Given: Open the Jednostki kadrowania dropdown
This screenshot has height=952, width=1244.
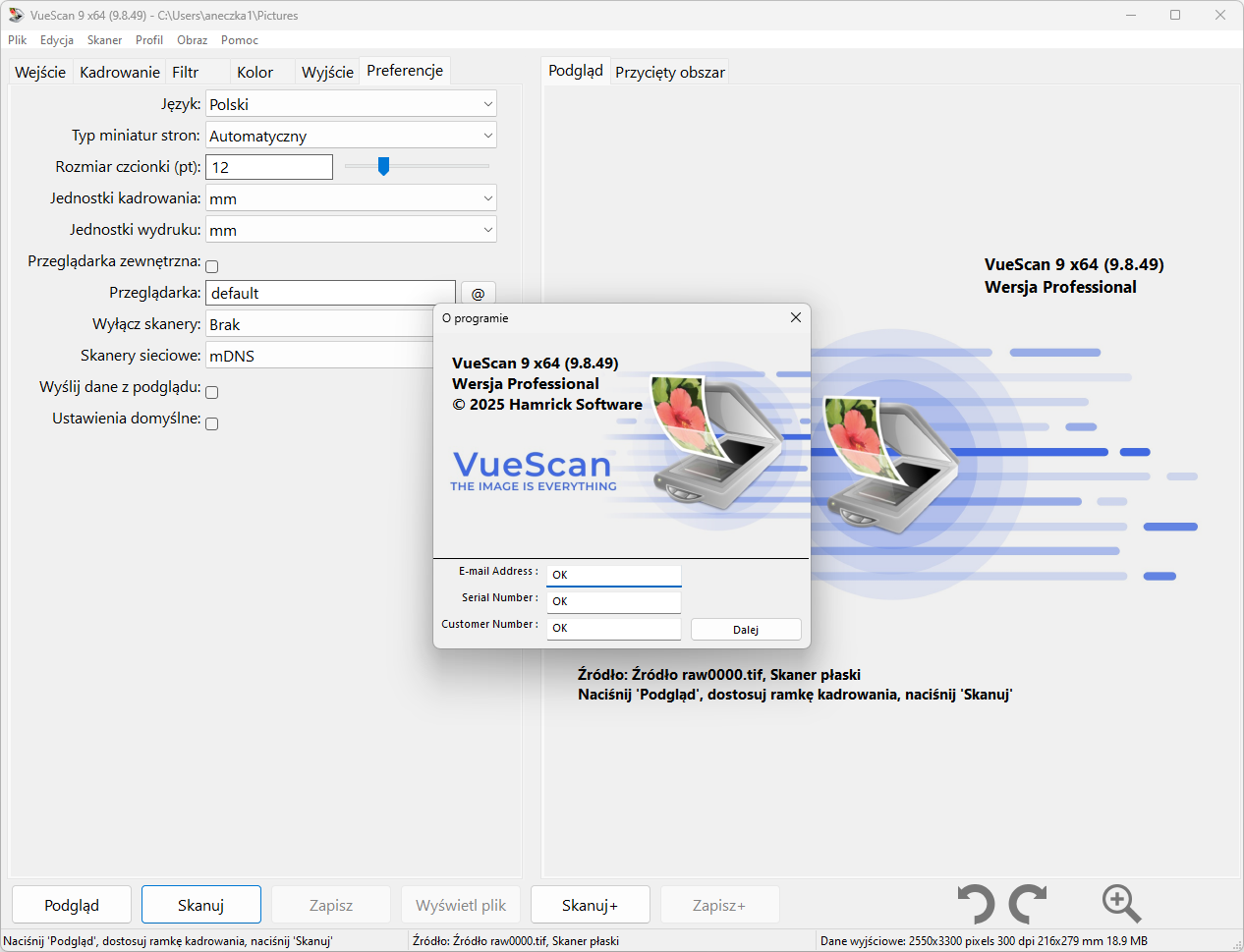Looking at the screenshot, I should [x=351, y=198].
